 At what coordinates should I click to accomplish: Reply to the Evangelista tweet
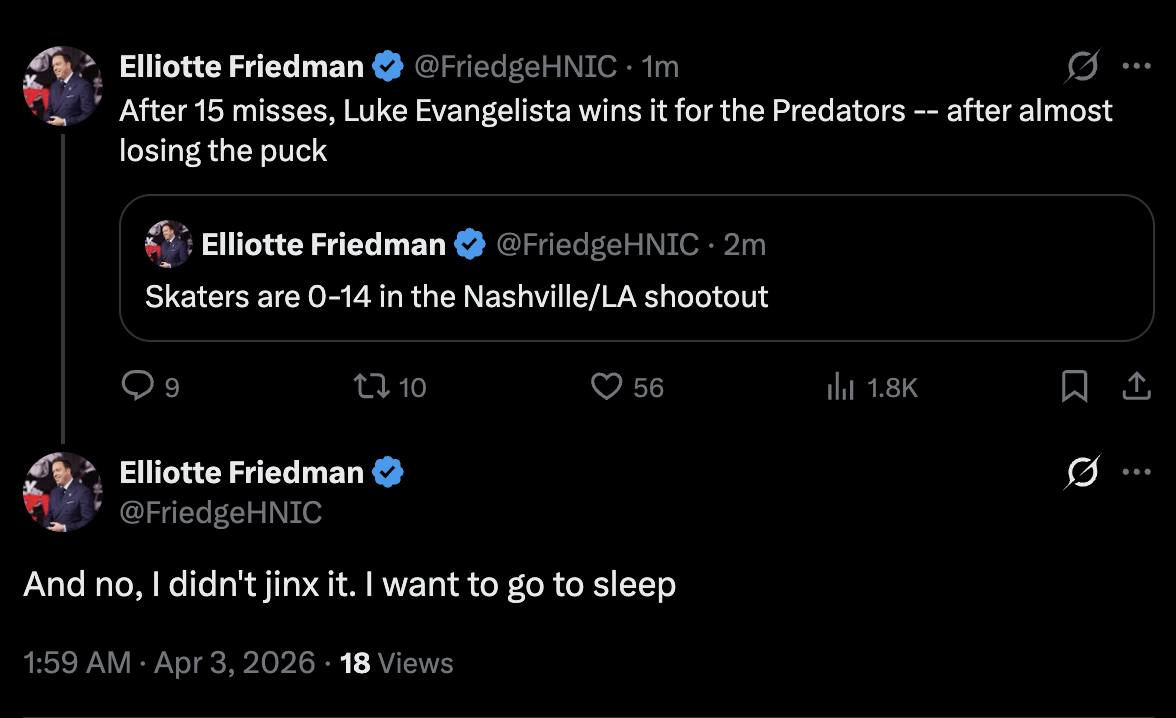click(x=136, y=386)
